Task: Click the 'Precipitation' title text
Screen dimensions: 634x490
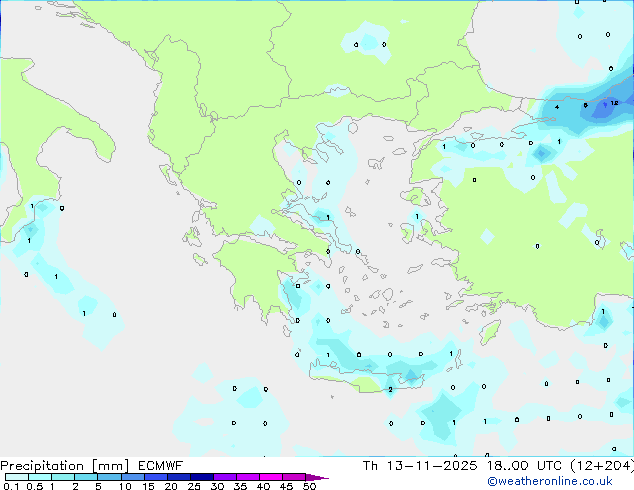Action: (42, 466)
